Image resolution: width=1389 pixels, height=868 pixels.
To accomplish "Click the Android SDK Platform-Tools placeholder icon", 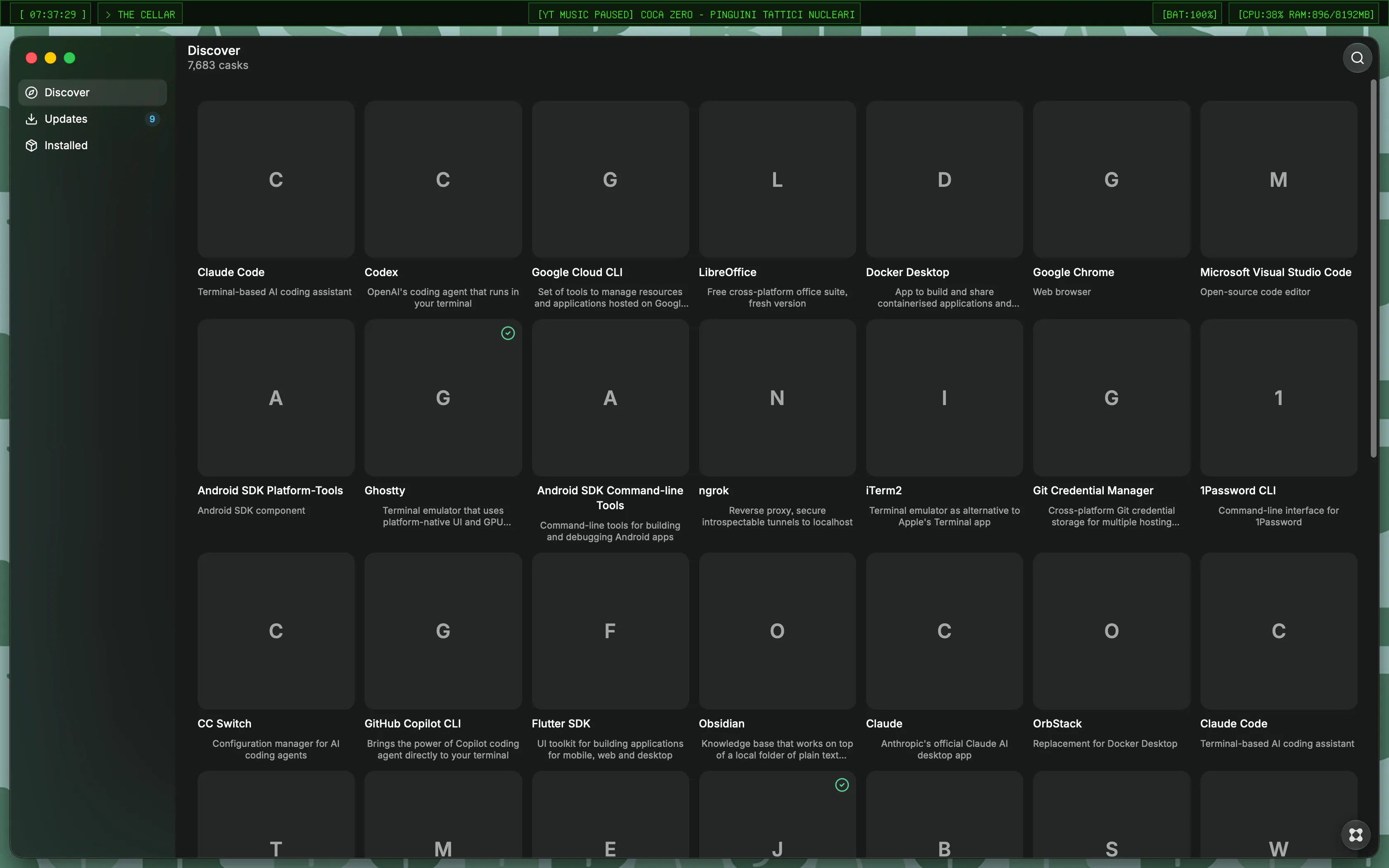I will pos(275,398).
